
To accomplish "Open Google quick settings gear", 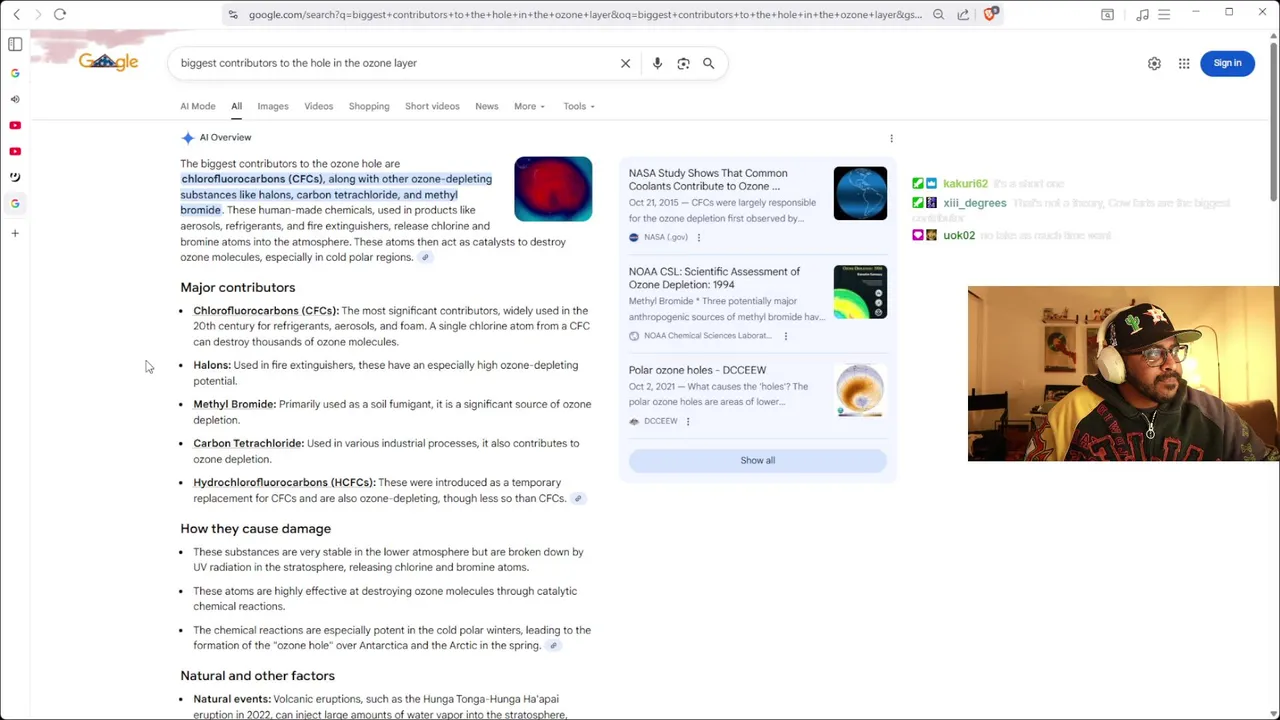I will [1154, 63].
